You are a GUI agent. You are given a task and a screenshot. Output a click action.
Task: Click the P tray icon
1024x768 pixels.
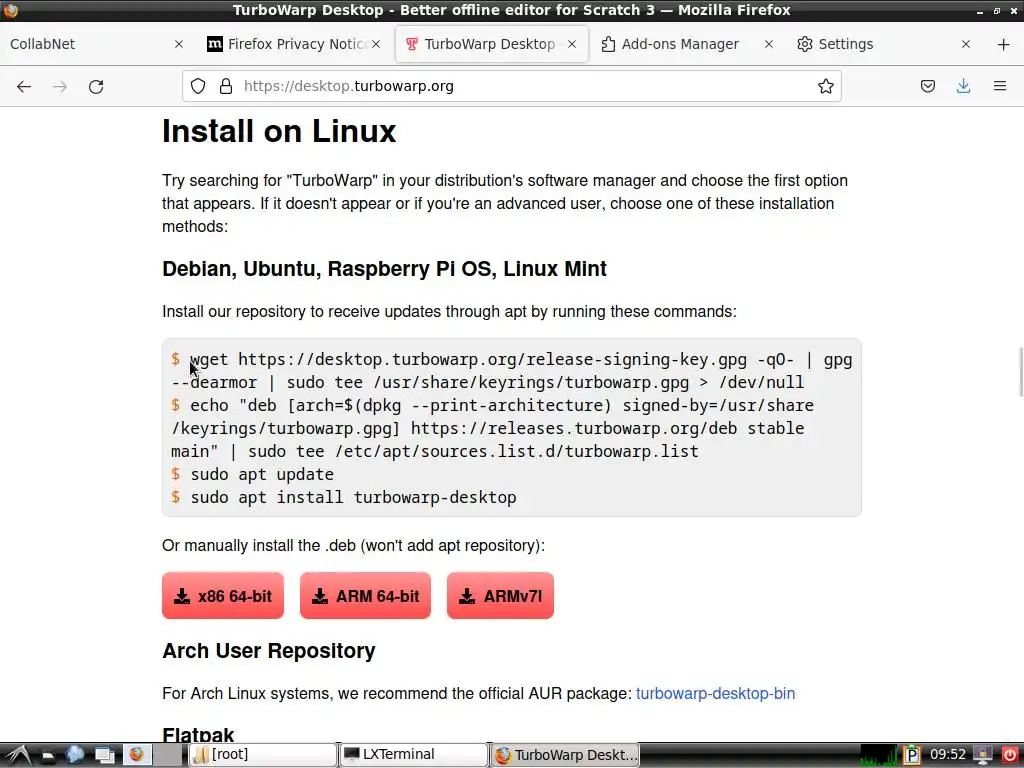pos(911,755)
